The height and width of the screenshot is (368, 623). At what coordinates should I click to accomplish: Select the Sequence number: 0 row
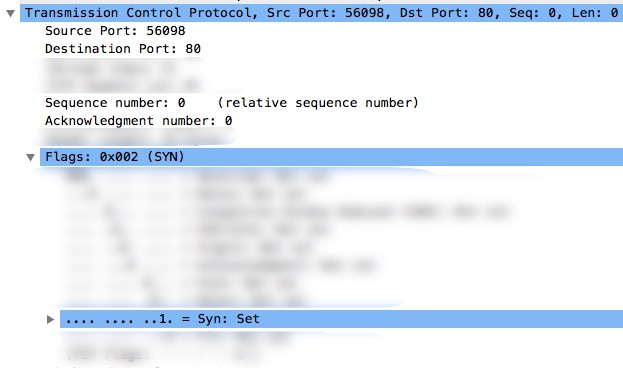pos(232,103)
